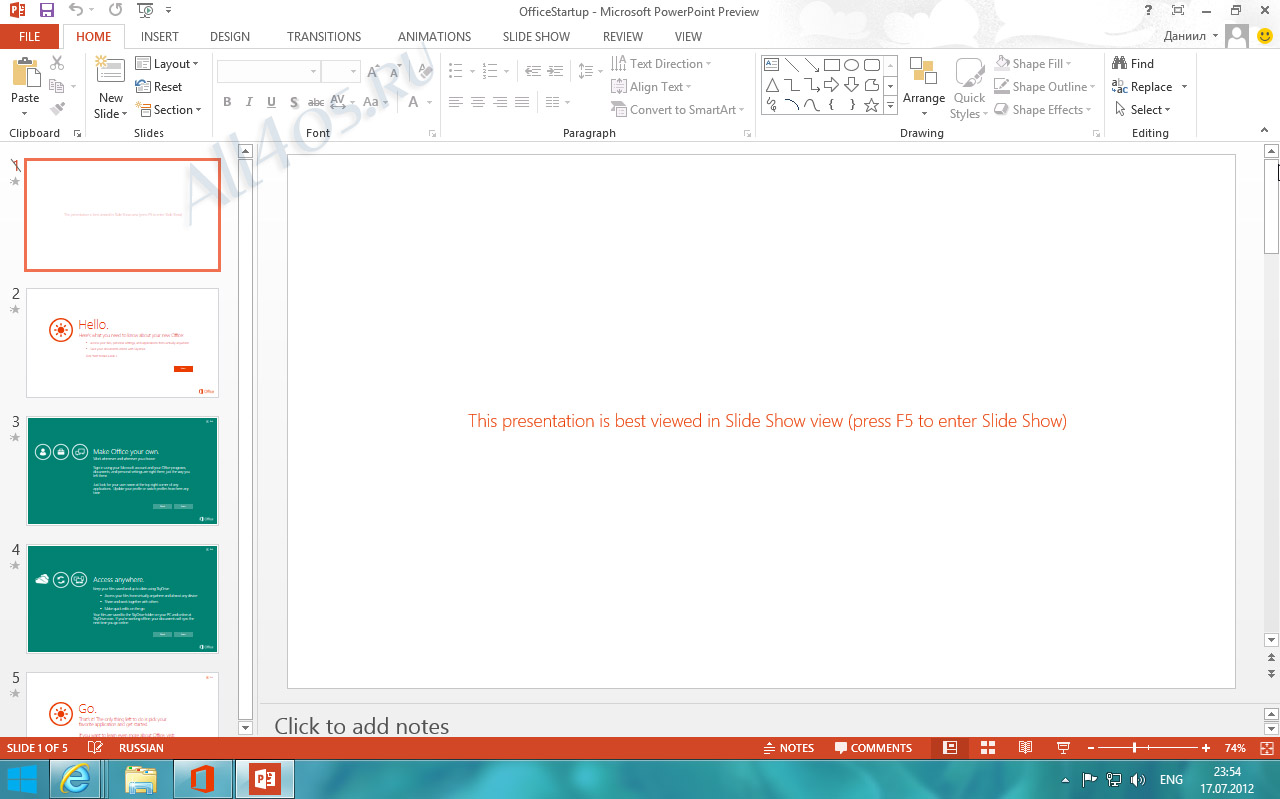Toggle Strikethrough formatting
Viewport: 1280px width, 799px height.
pos(316,102)
